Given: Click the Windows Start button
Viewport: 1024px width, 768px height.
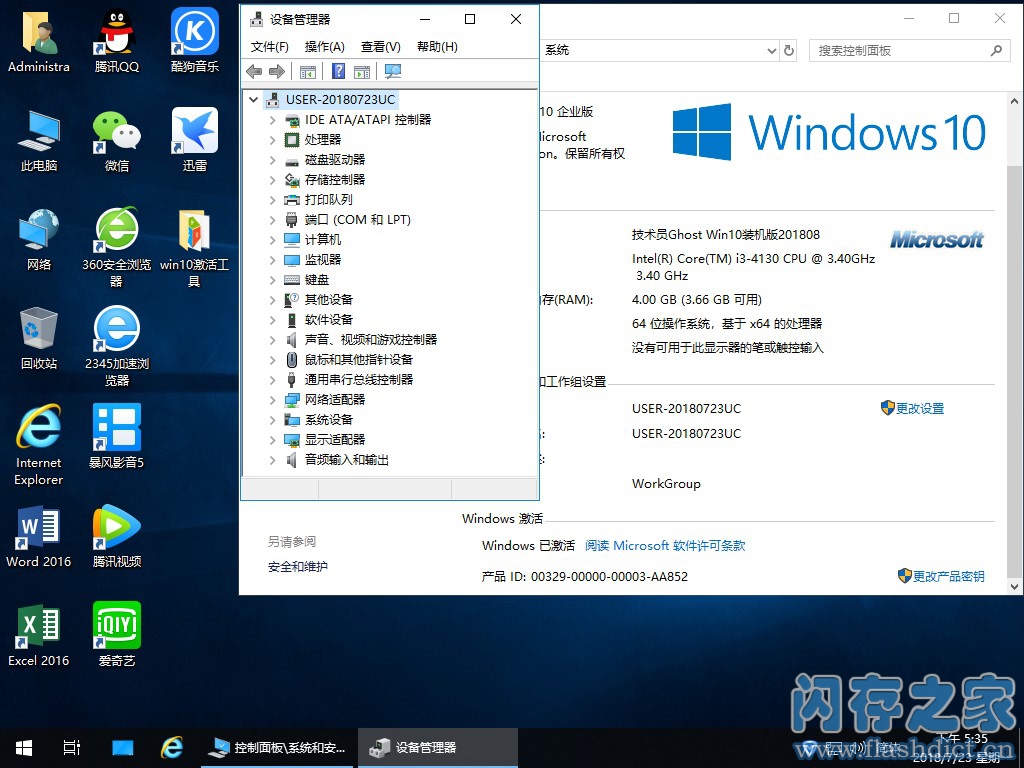Looking at the screenshot, I should click(24, 748).
